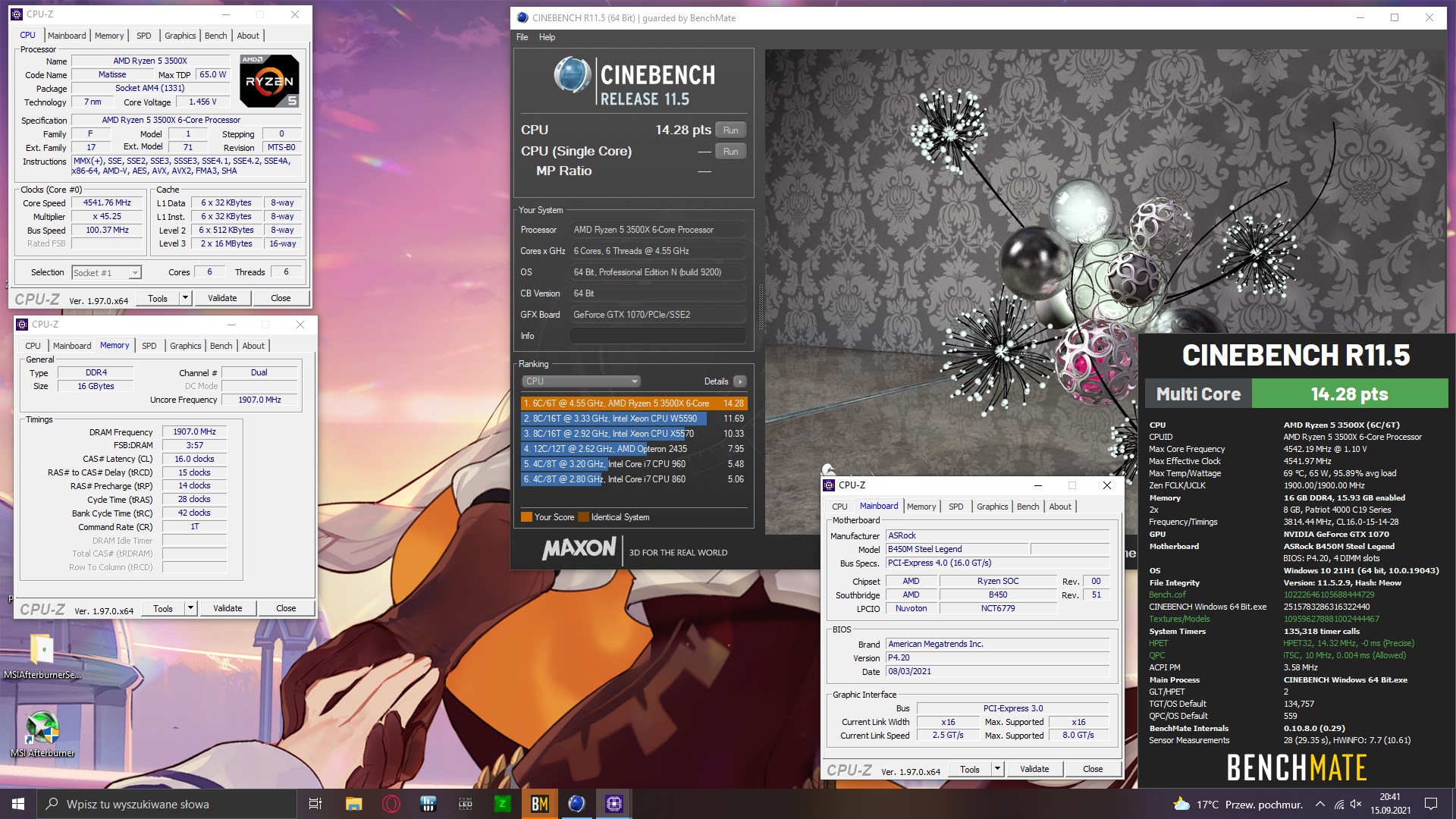Open Windows Start menu
Viewport: 1456px width, 819px height.
[18, 804]
